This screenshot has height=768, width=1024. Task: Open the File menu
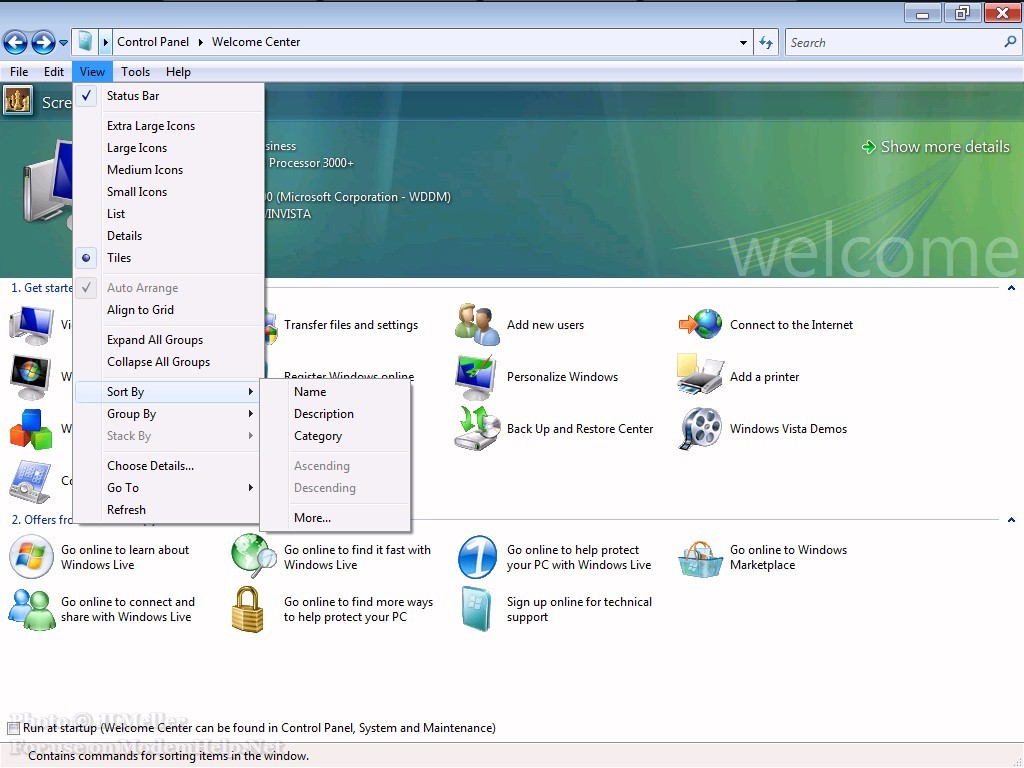point(19,72)
